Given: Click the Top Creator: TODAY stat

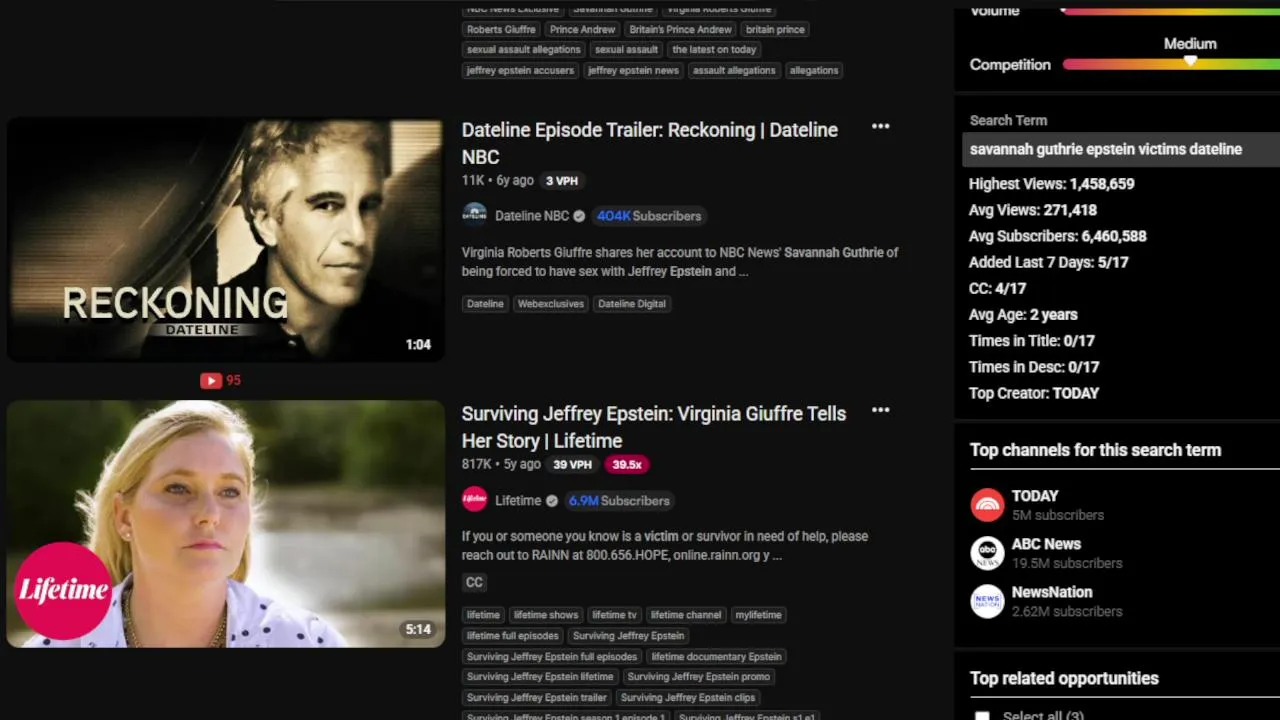Looking at the screenshot, I should (x=1033, y=393).
